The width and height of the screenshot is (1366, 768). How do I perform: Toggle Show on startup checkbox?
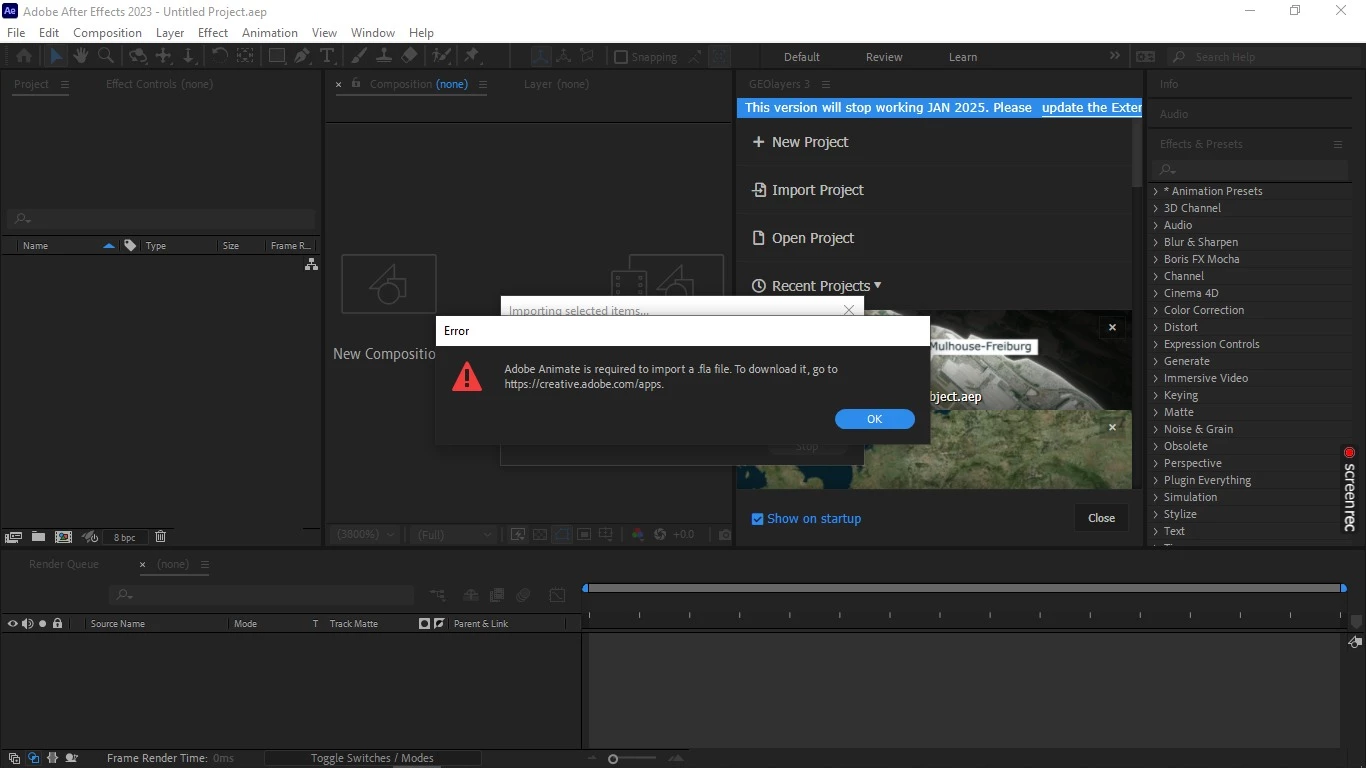[757, 519]
